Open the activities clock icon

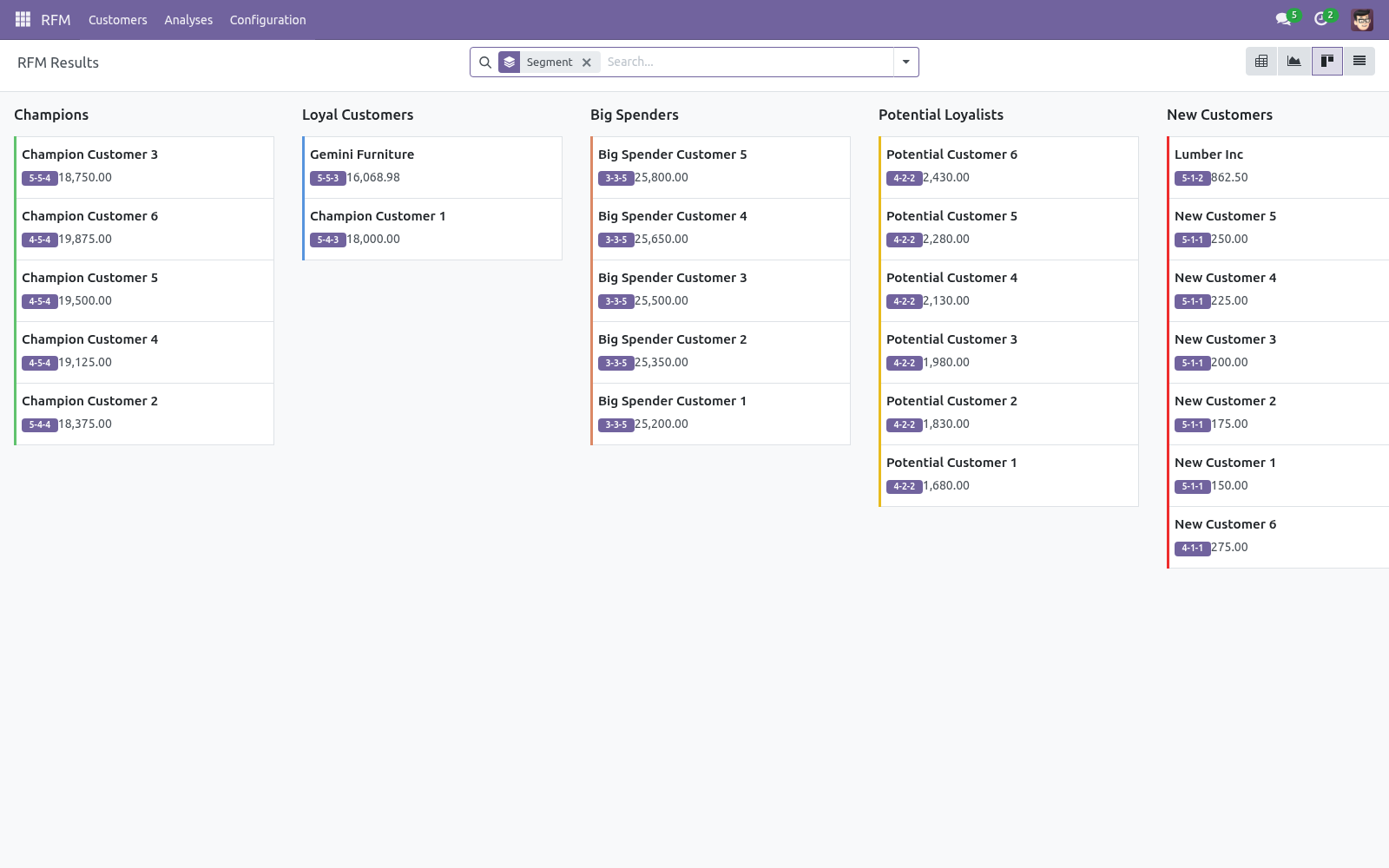coord(1321,19)
